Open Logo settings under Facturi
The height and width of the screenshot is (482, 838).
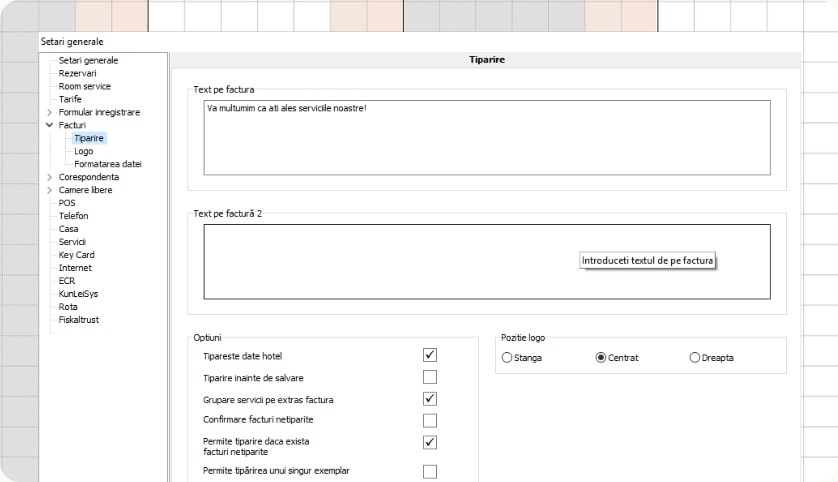(x=83, y=151)
